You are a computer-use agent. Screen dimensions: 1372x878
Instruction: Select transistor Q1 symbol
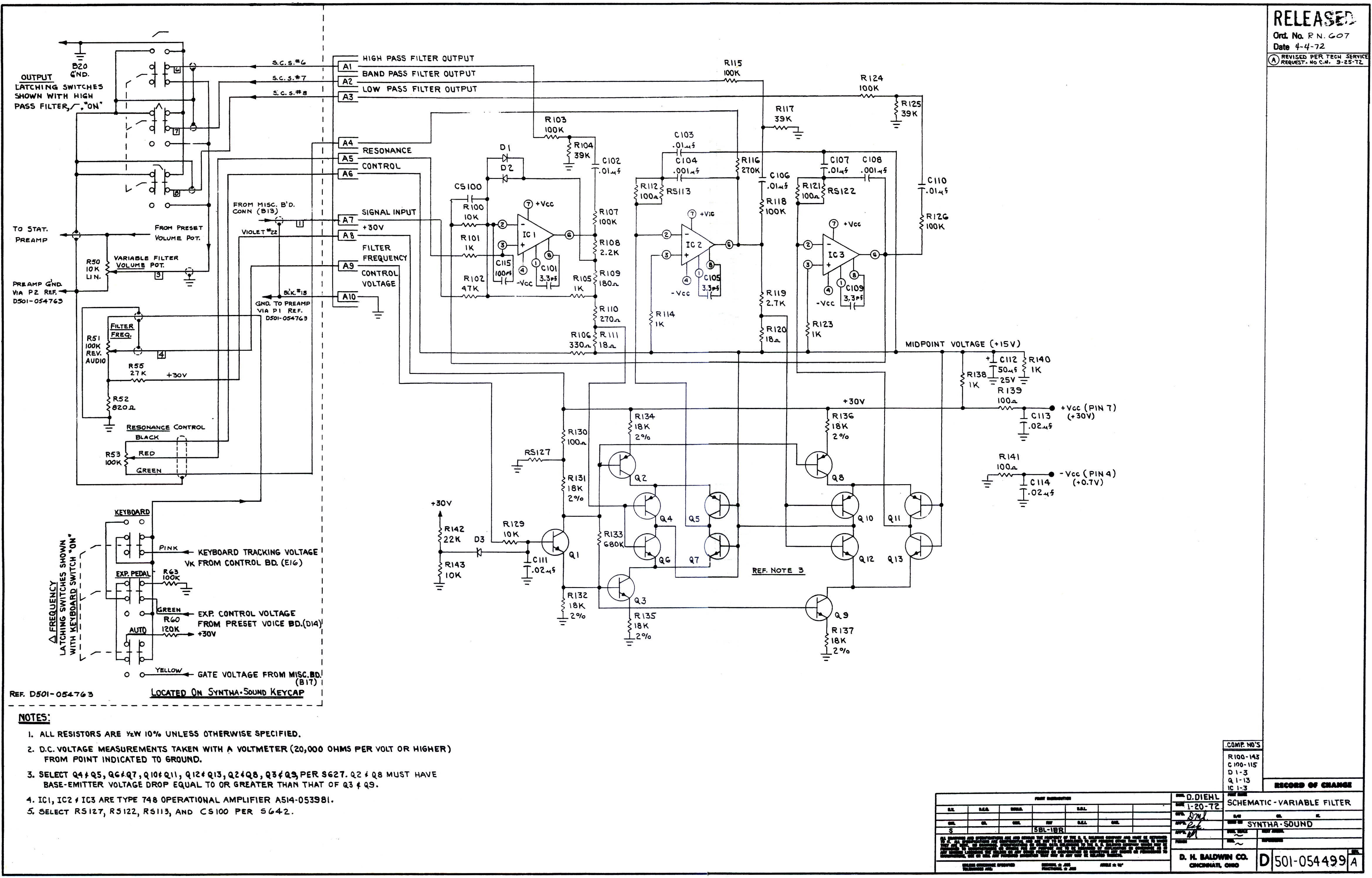point(555,542)
